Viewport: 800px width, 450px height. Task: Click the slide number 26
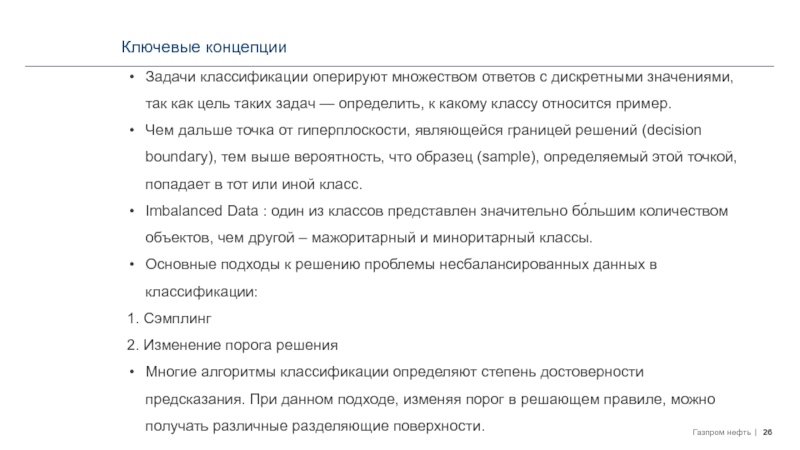pos(768,432)
